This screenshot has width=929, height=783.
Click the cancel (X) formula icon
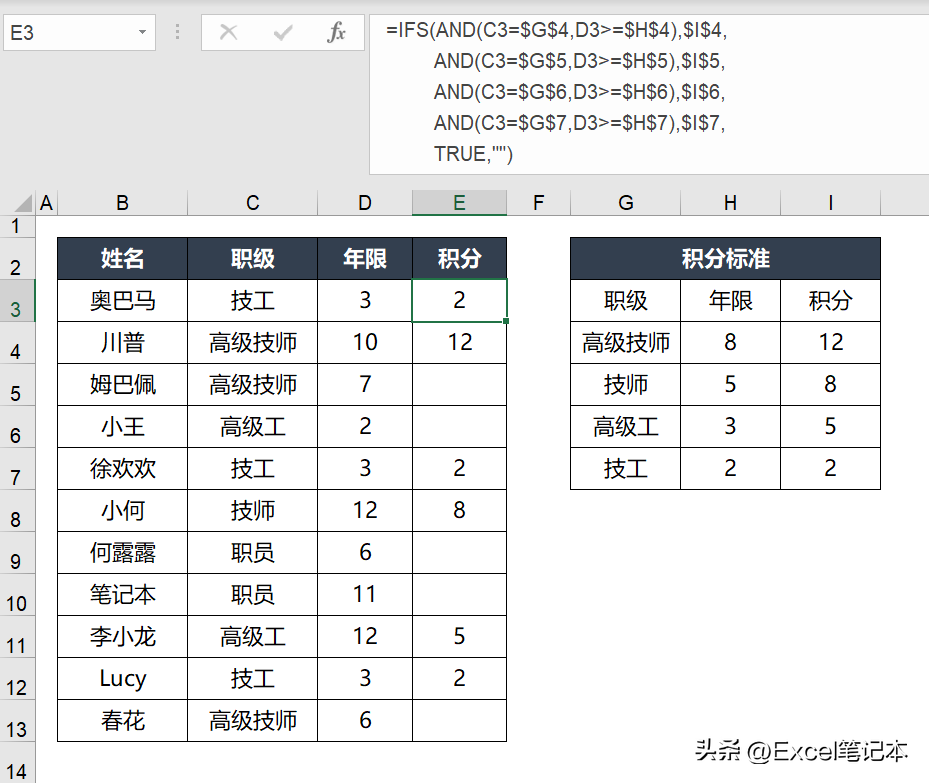[228, 32]
